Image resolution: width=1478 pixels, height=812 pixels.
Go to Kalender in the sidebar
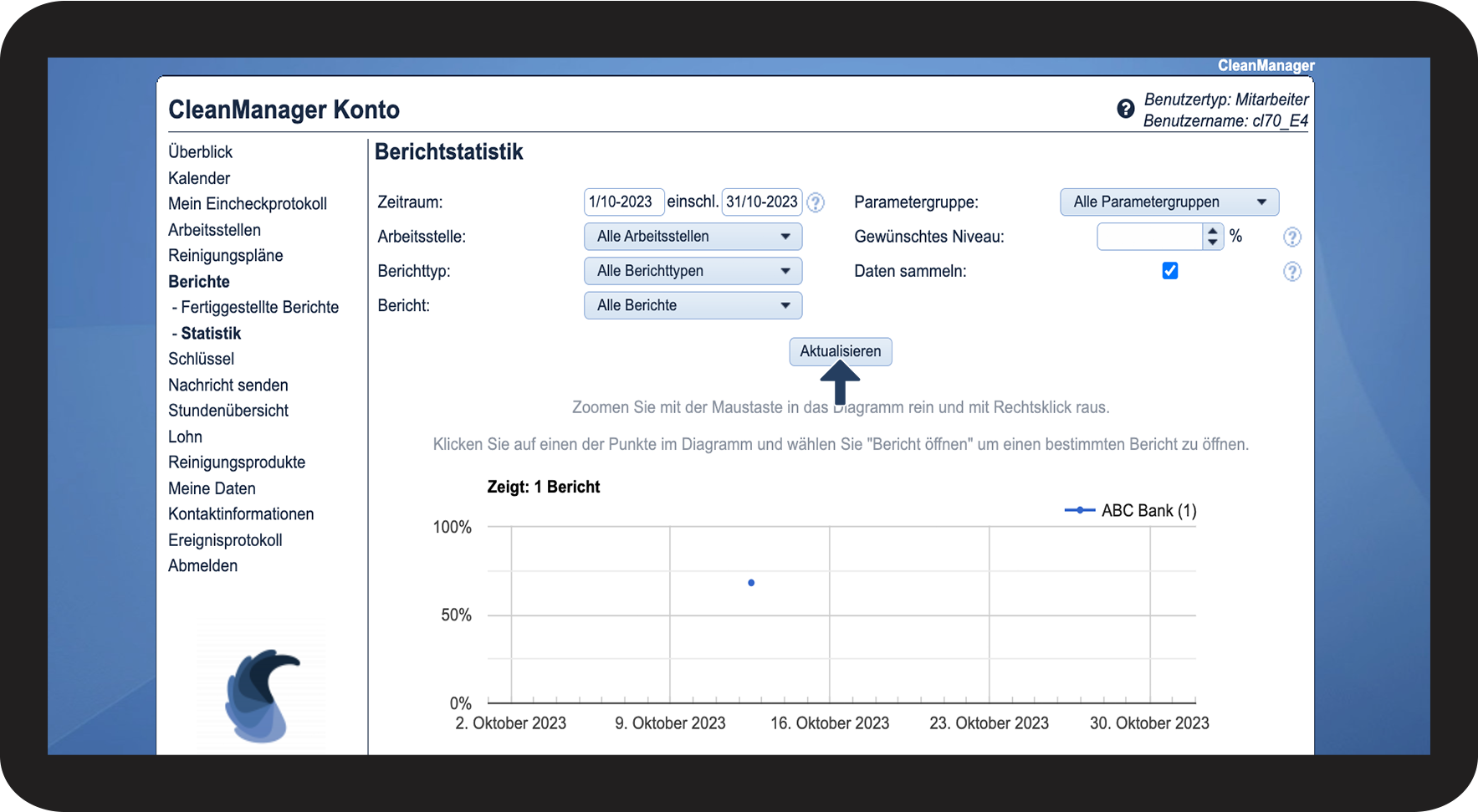tap(199, 178)
